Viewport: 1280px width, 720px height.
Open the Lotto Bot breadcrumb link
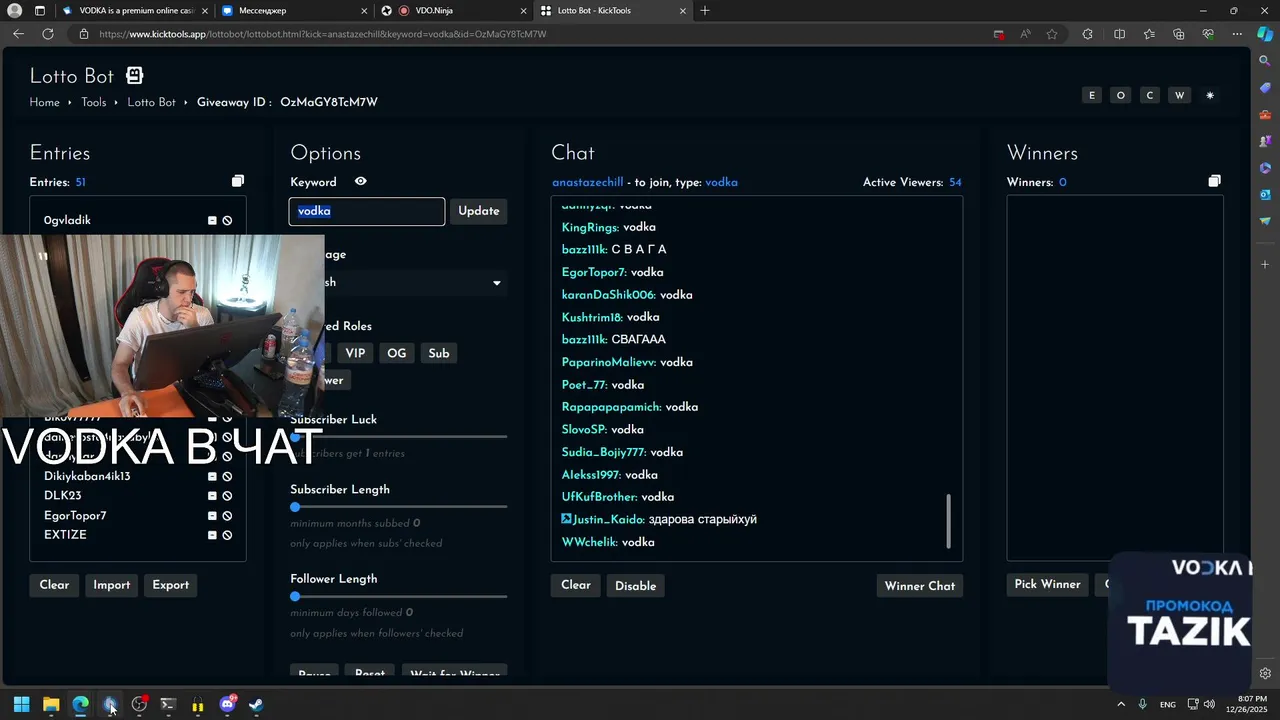(x=152, y=102)
